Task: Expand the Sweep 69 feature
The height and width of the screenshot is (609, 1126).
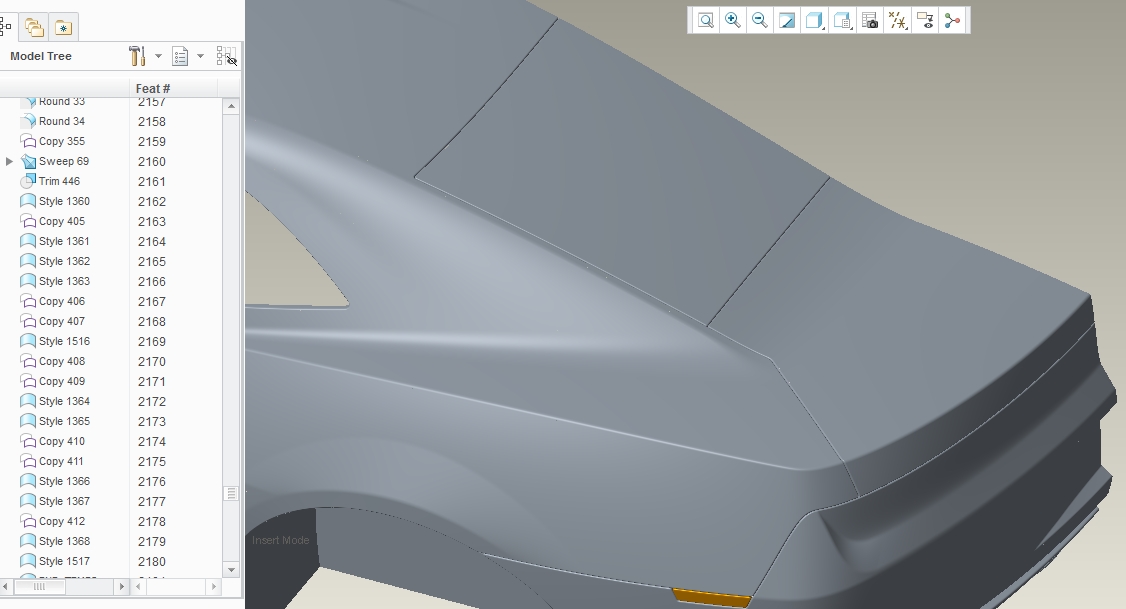Action: [x=9, y=162]
